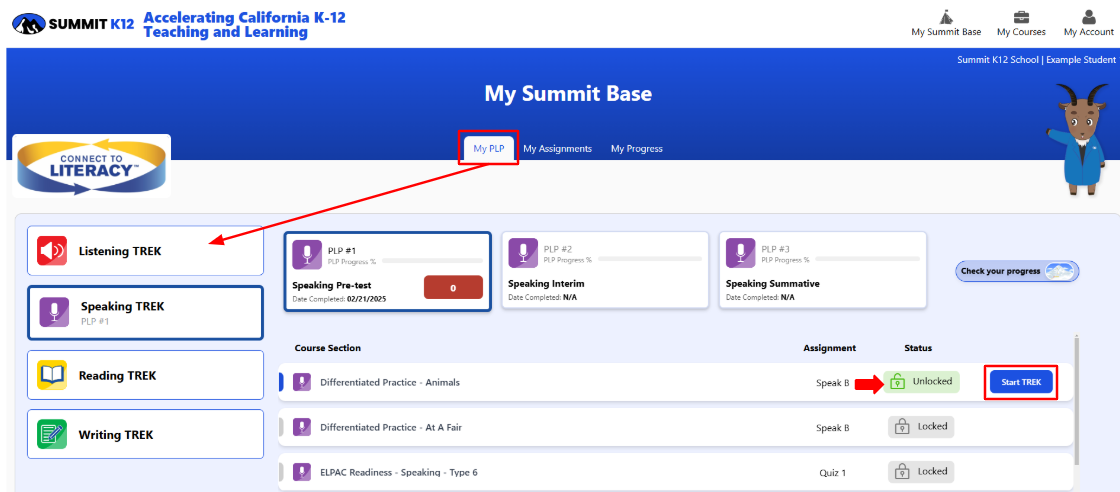The height and width of the screenshot is (492, 1120).
Task: Open My Courses briefcase icon
Action: [1021, 17]
